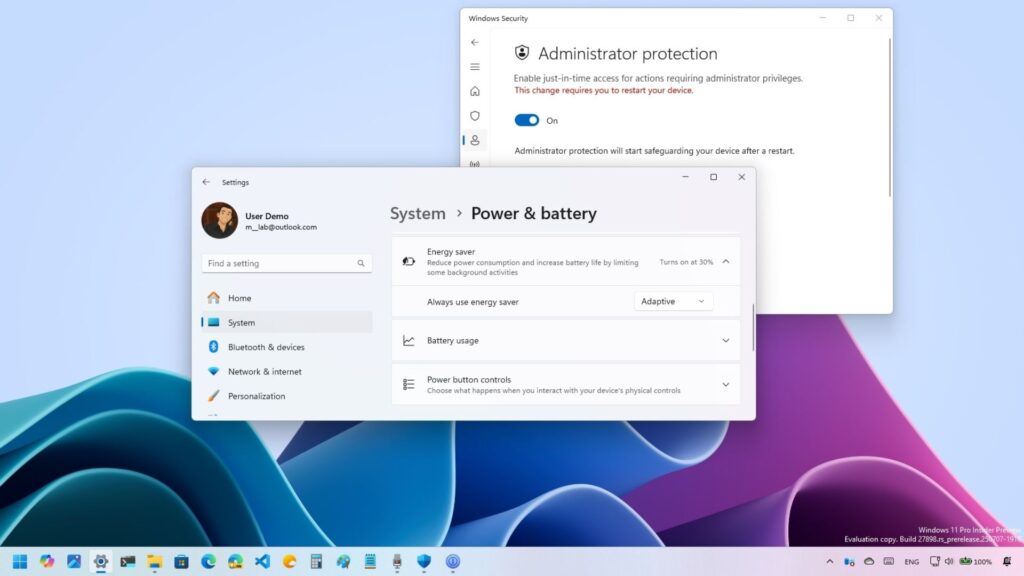Viewport: 1024px width, 576px height.
Task: Open Bluetooth & devices settings page
Action: [x=266, y=347]
